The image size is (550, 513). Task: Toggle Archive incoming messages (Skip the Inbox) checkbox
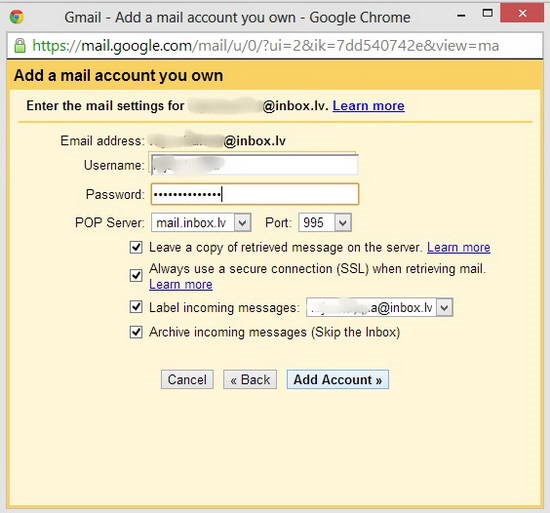136,332
